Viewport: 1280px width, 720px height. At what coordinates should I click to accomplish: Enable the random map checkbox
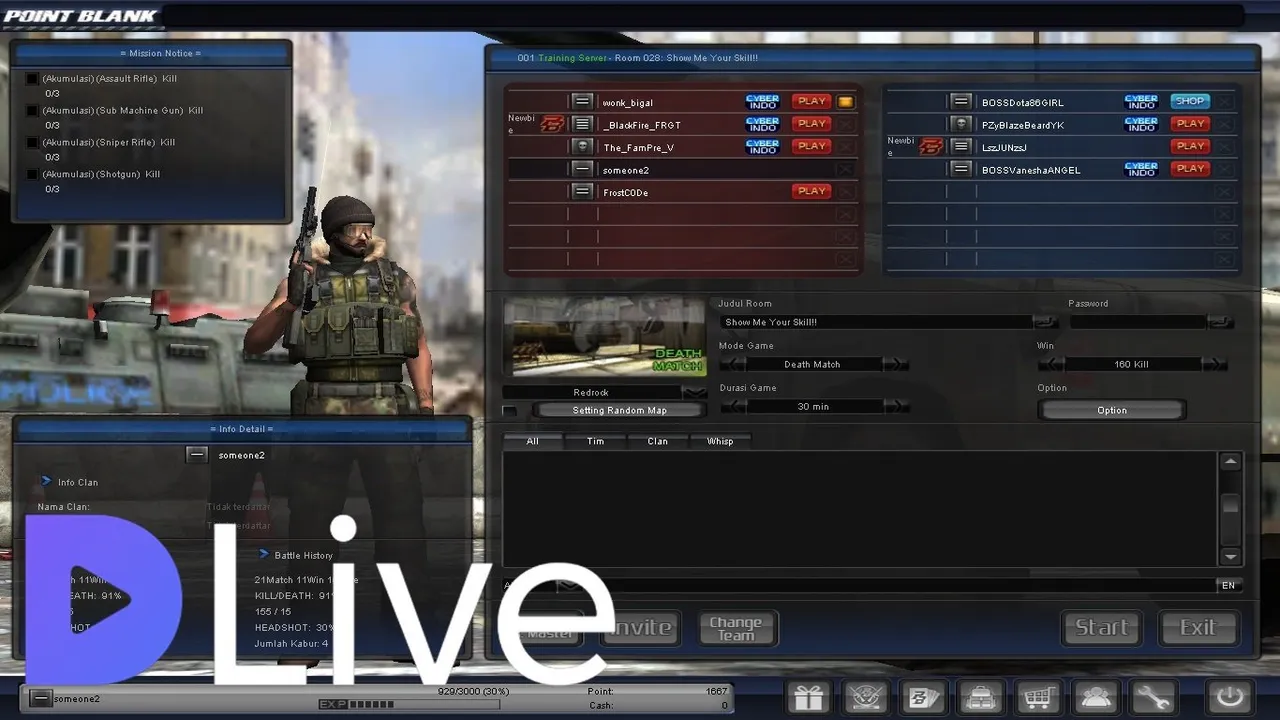(510, 411)
